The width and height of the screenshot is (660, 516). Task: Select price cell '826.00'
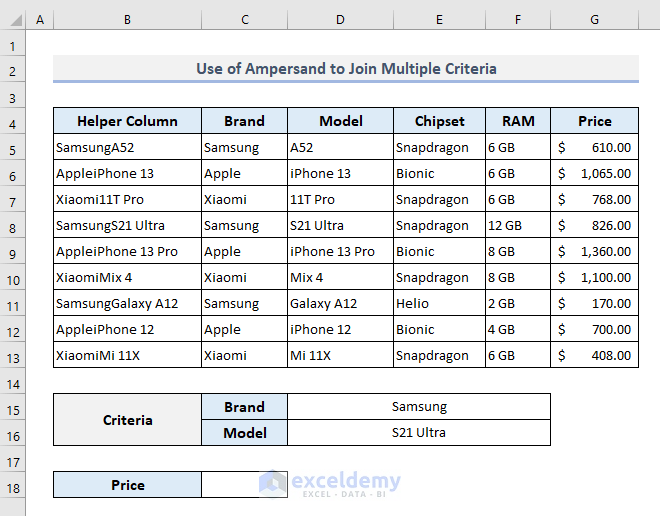(x=594, y=226)
